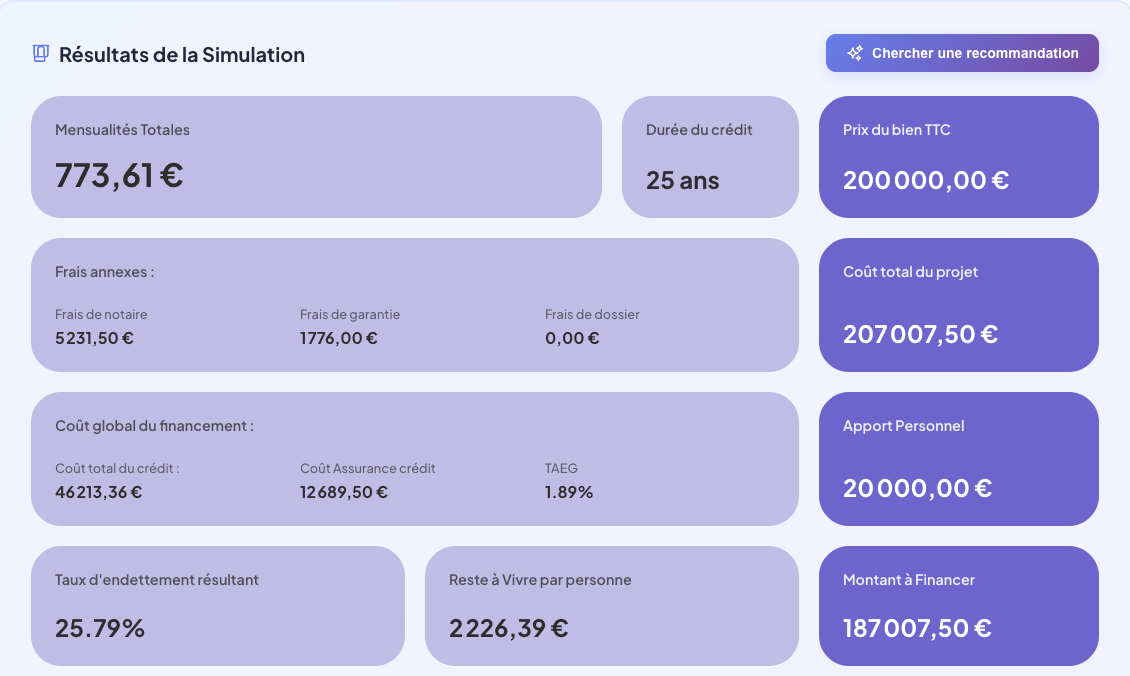Click the Apport Personnel card

(958, 459)
